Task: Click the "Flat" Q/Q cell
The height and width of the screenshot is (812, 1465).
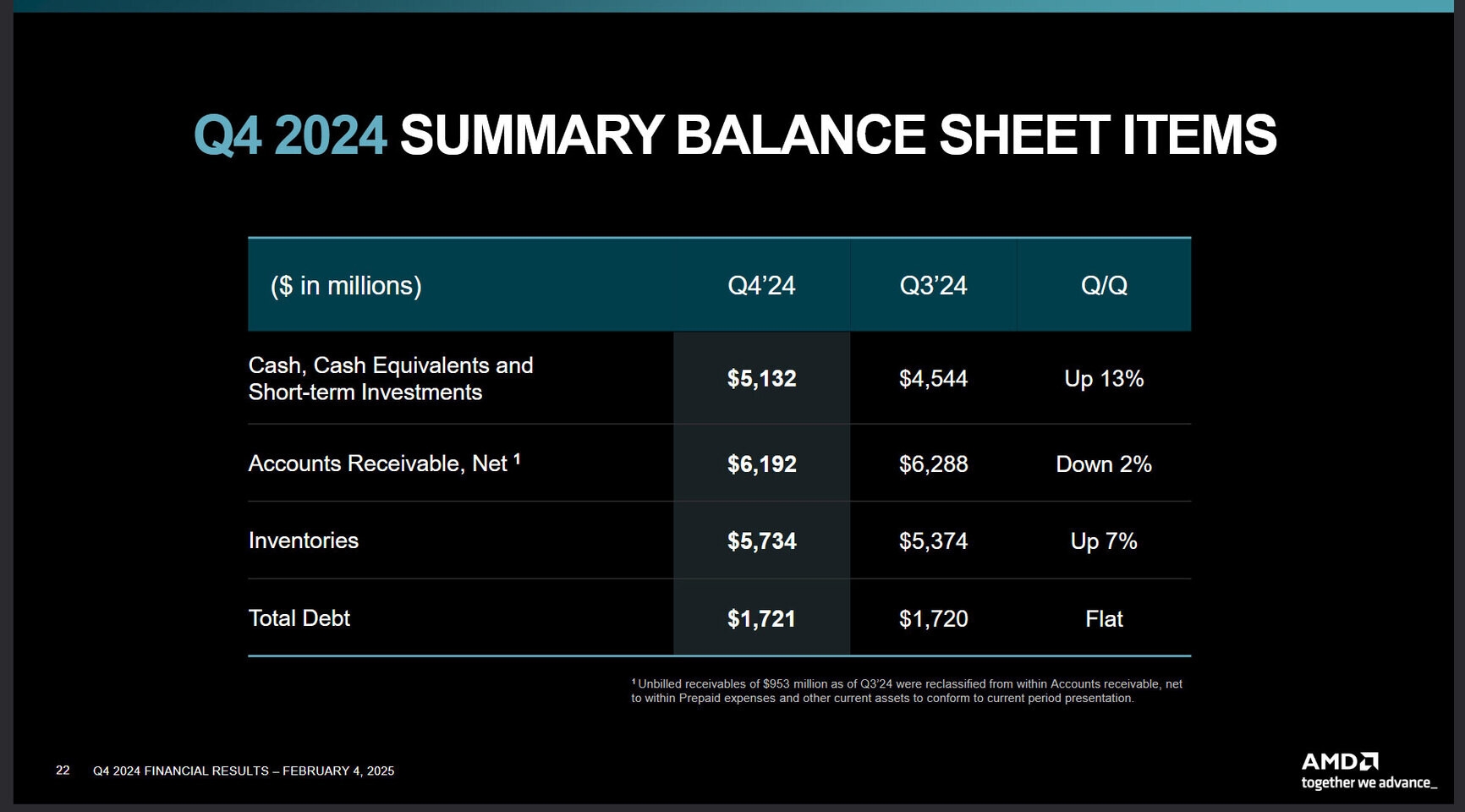Action: coord(1104,618)
